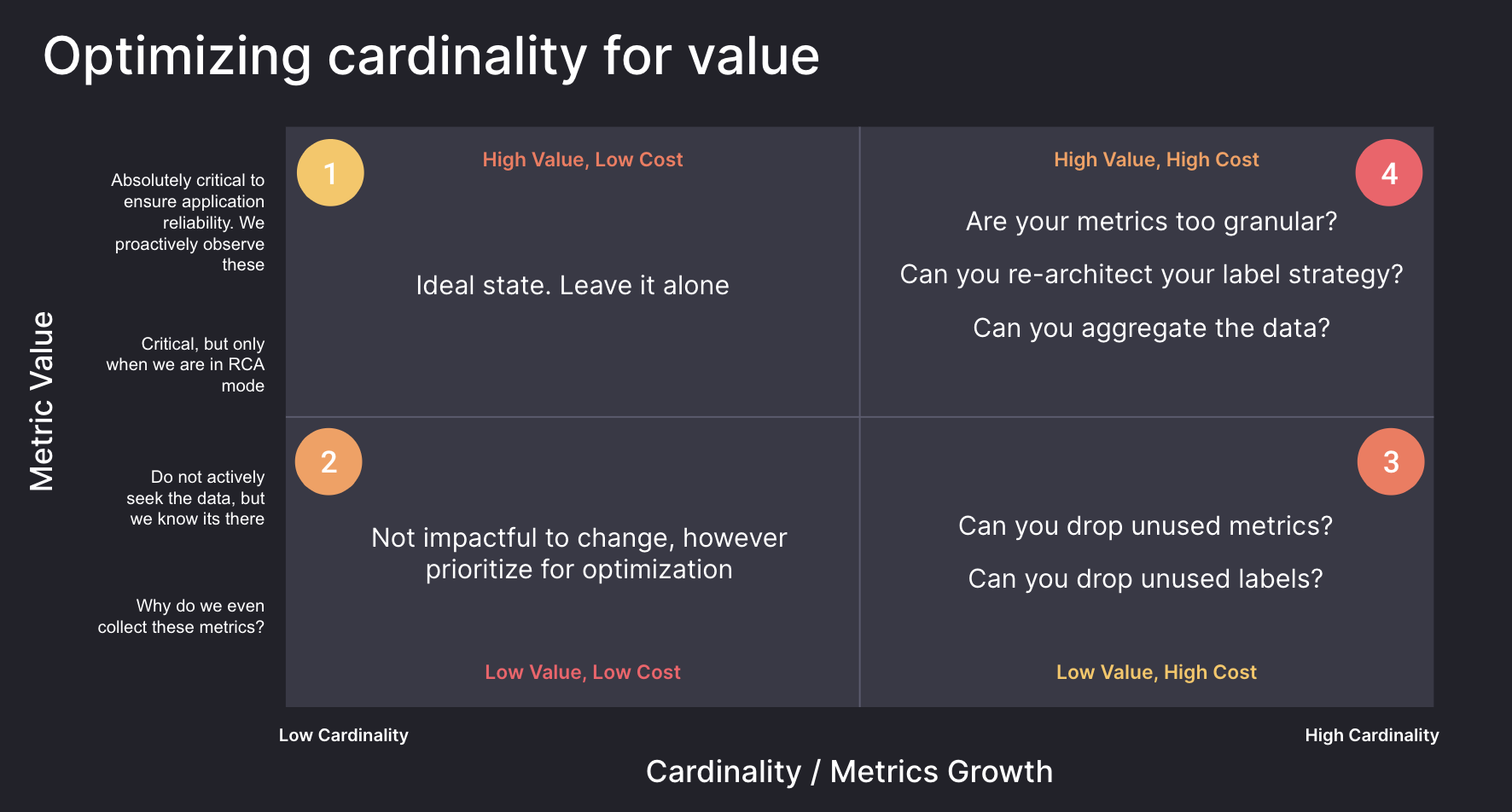Click the "High Value, Low Cost" label

click(x=583, y=159)
